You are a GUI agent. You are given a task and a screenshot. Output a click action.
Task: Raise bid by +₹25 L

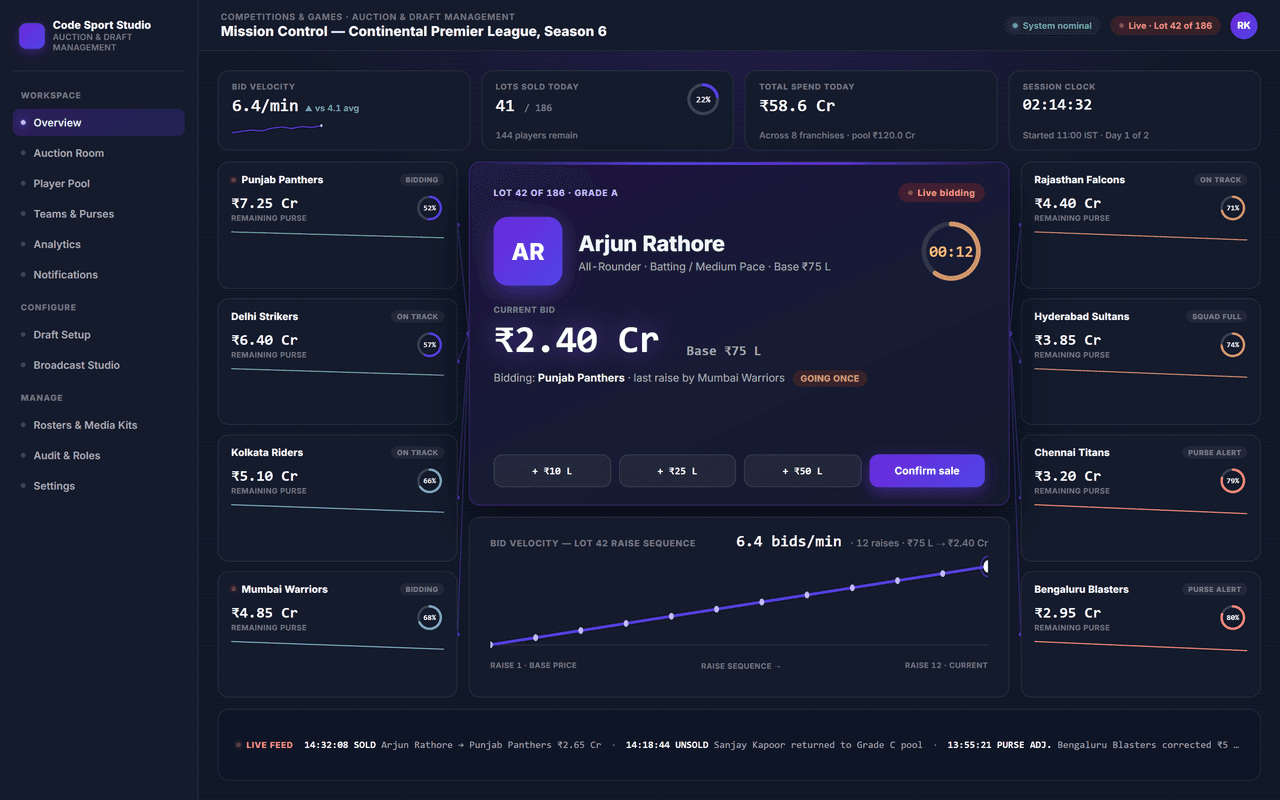pyautogui.click(x=677, y=471)
